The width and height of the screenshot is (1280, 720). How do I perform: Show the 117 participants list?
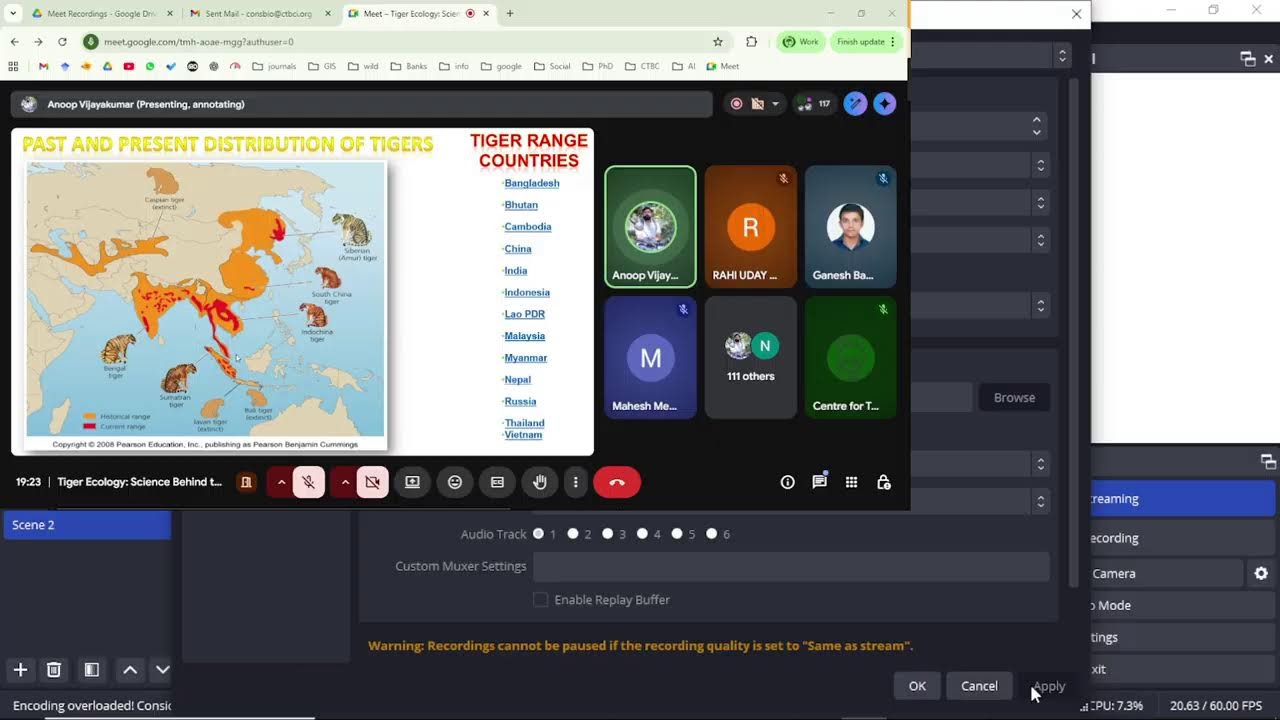coord(815,104)
